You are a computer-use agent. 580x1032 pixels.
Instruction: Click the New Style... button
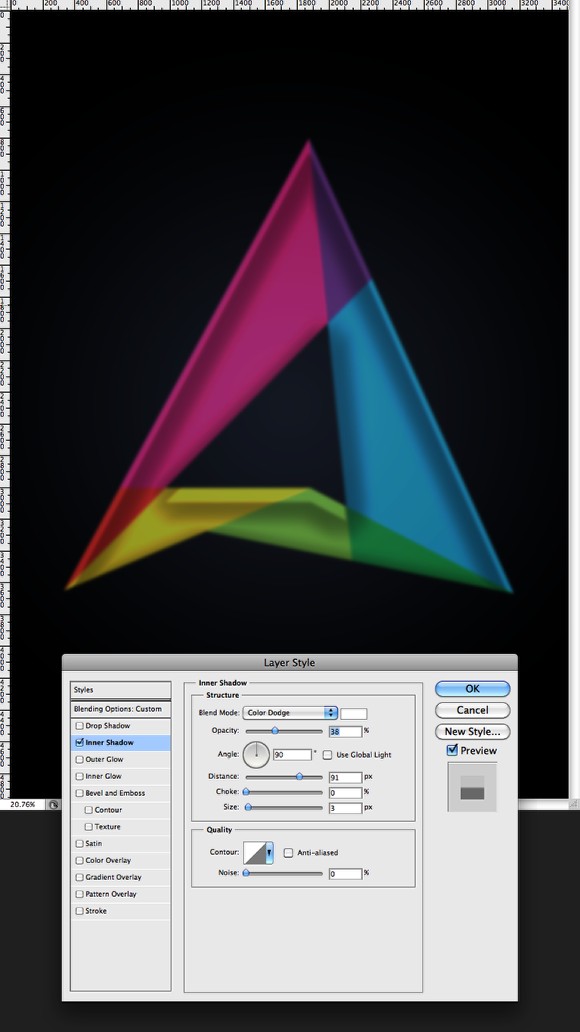point(472,731)
